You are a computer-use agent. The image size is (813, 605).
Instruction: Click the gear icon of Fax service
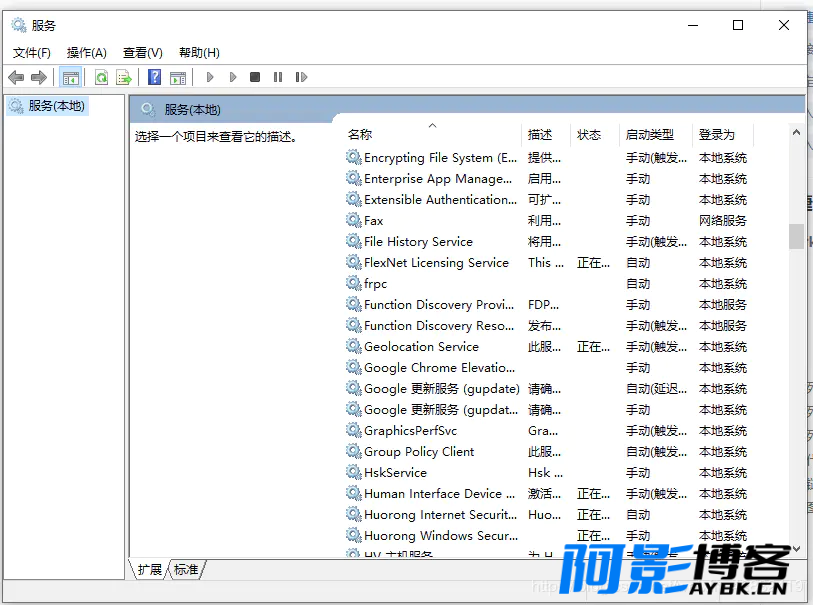[x=354, y=220]
